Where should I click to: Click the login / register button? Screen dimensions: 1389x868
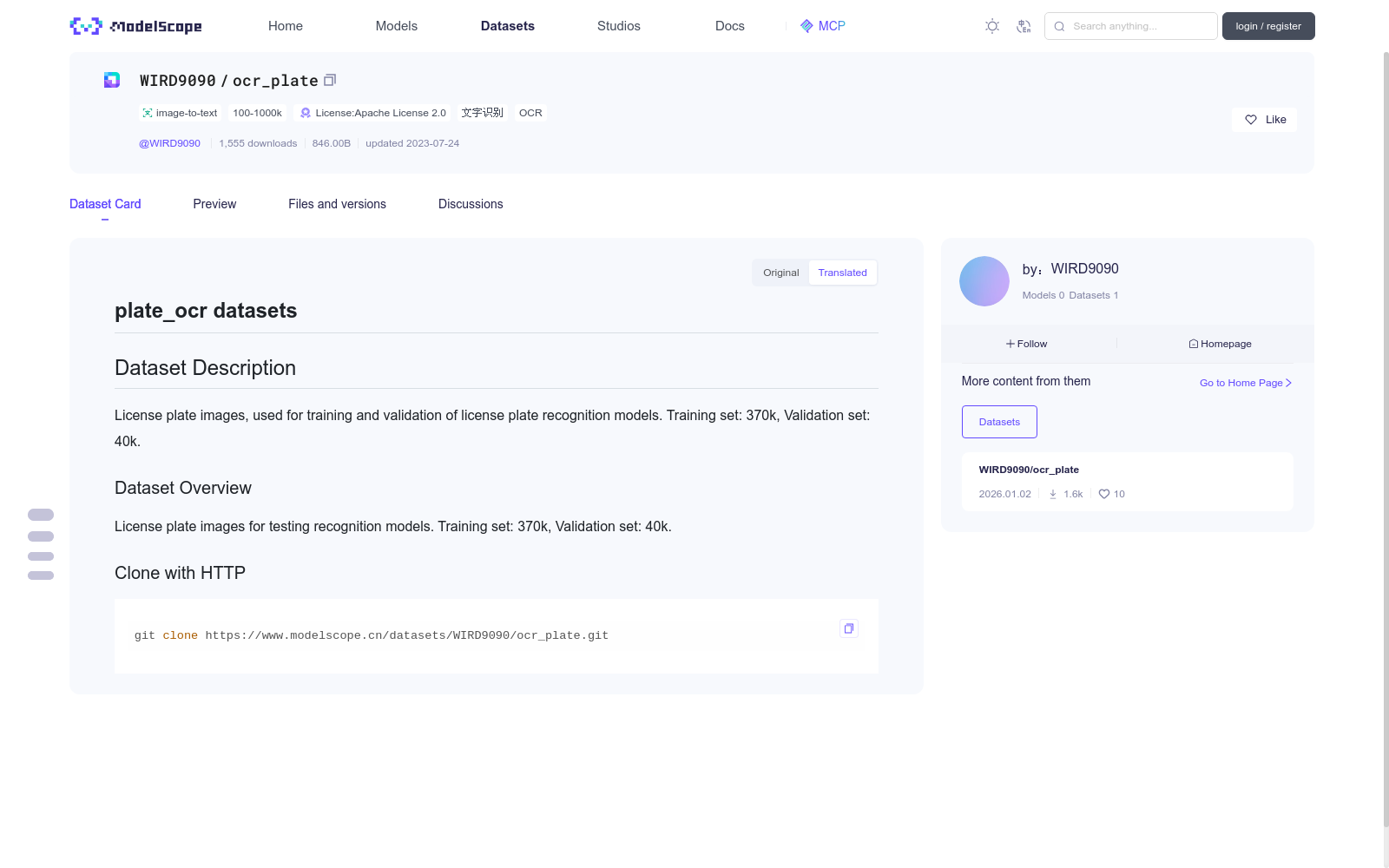pyautogui.click(x=1268, y=26)
